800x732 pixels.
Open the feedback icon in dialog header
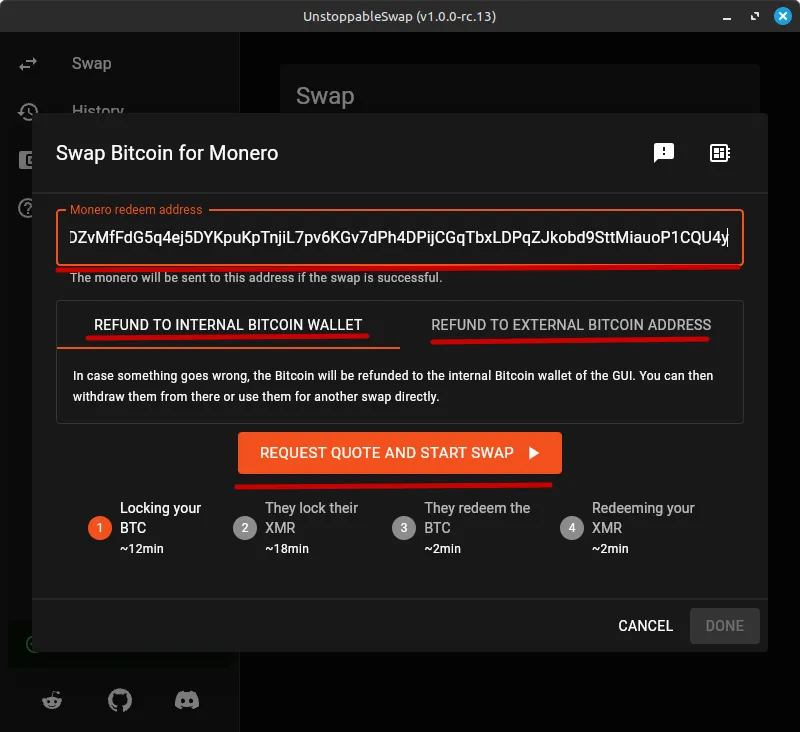click(663, 153)
